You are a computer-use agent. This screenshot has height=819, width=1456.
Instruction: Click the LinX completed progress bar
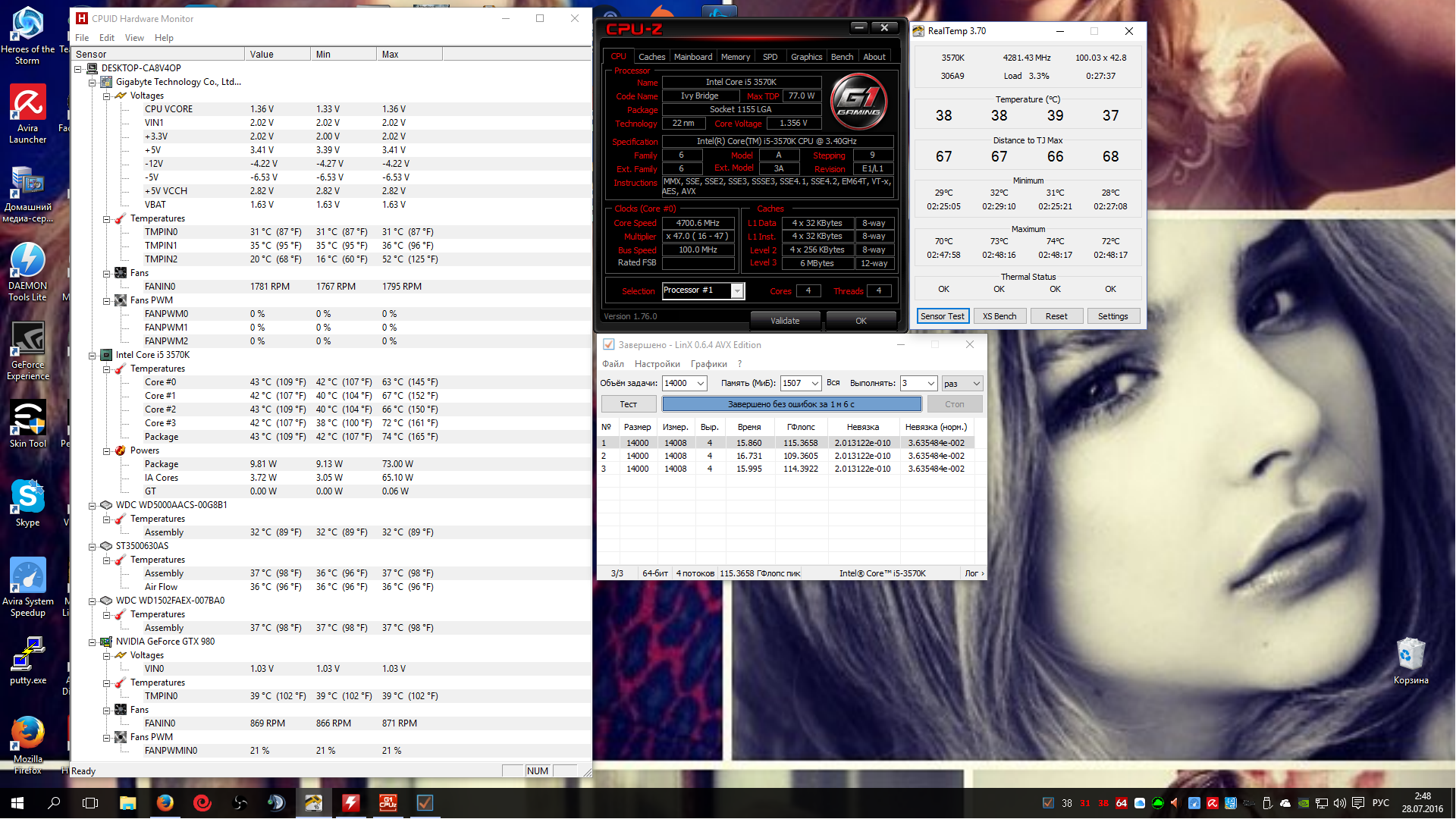pos(791,404)
